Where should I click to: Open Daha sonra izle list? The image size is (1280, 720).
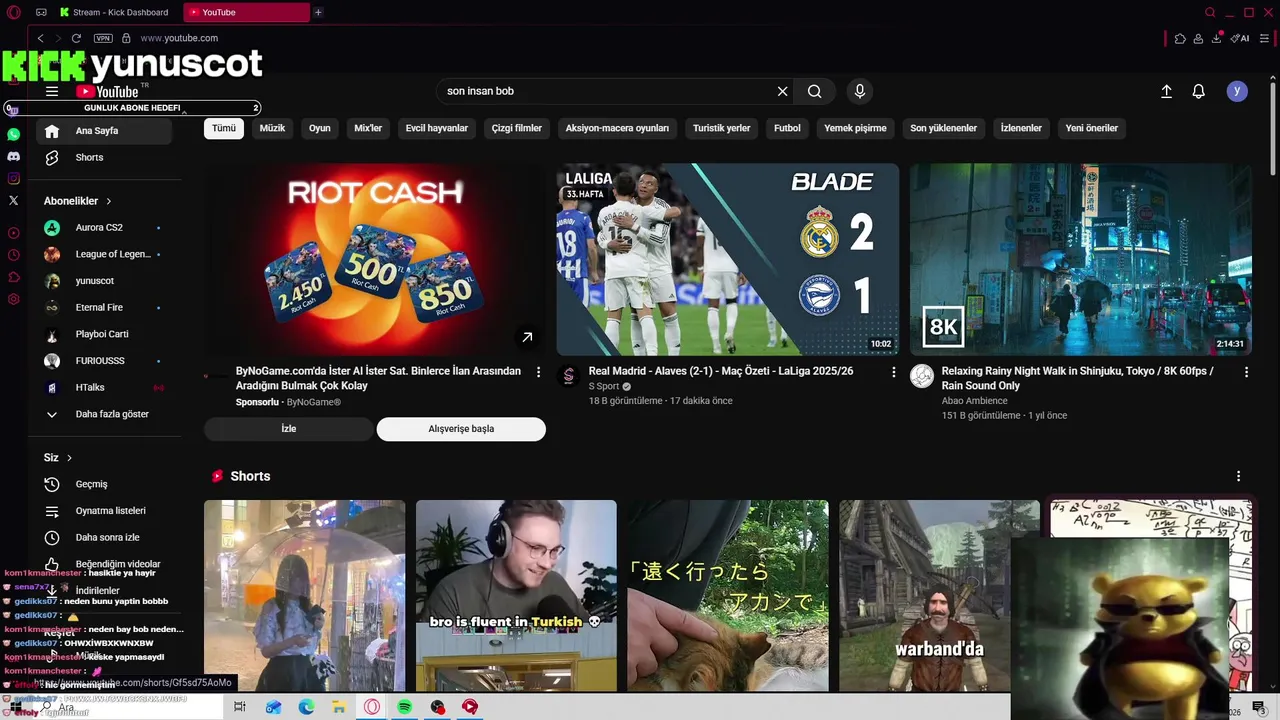click(104, 537)
